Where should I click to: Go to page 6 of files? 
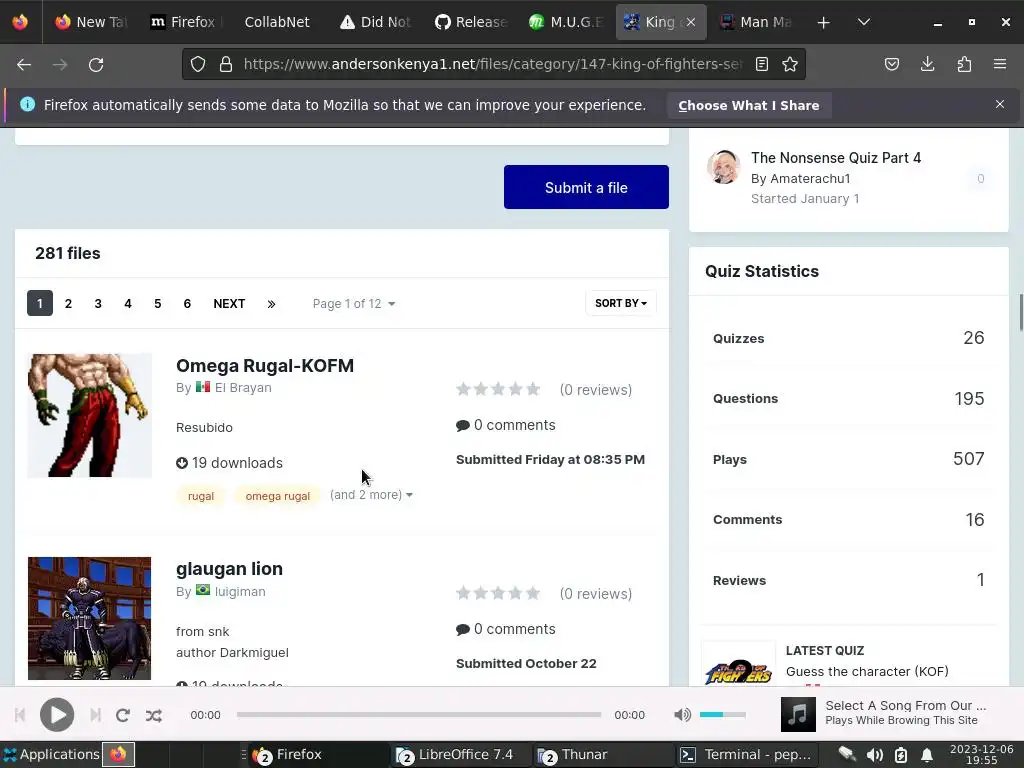187,304
